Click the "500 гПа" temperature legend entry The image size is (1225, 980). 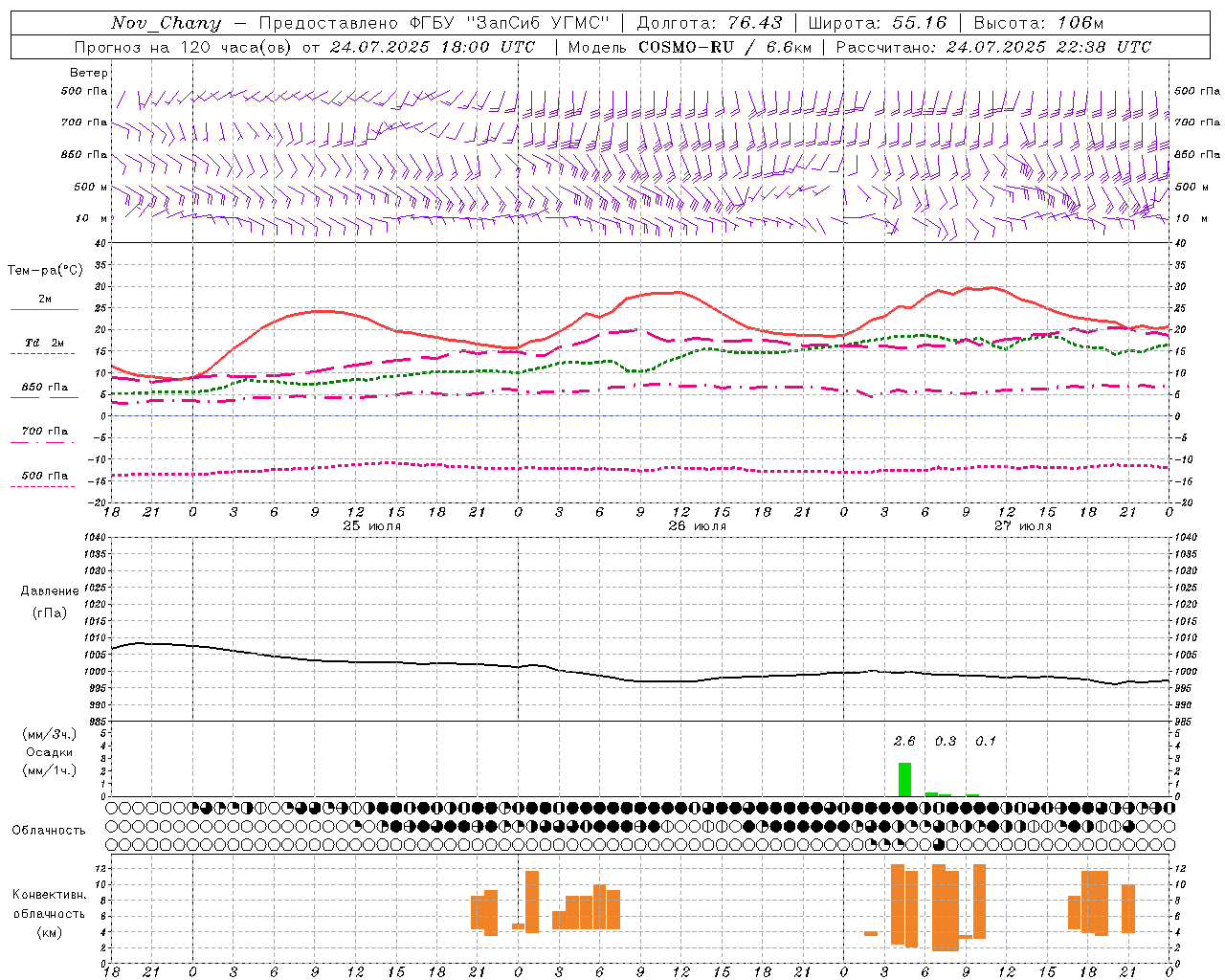pyautogui.click(x=45, y=475)
